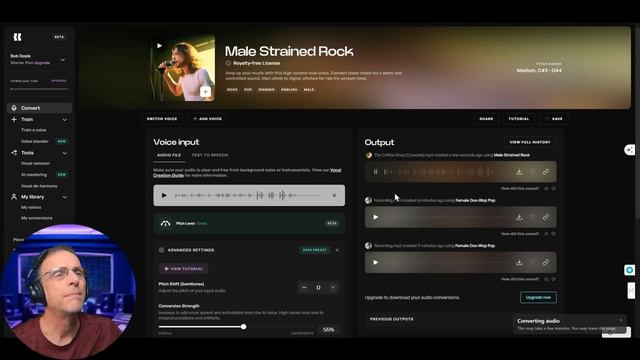Remove the uploaded voice input audio
Screen dimensions: 640x360
[334, 196]
